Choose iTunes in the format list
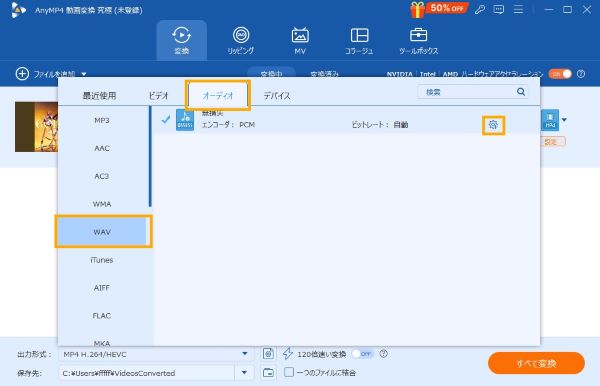The width and height of the screenshot is (600, 386). tap(102, 260)
